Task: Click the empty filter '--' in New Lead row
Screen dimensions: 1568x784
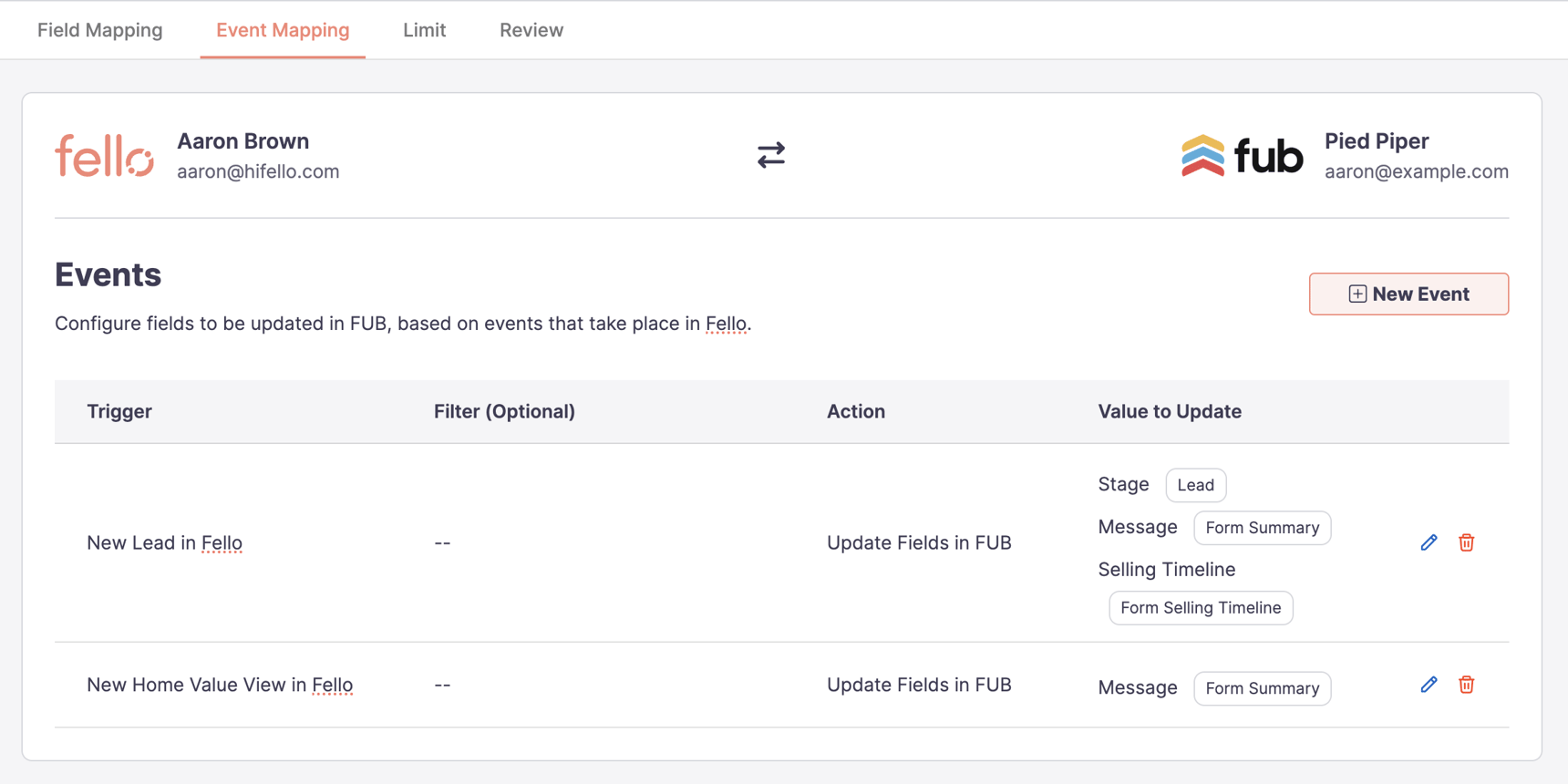Action: [442, 542]
